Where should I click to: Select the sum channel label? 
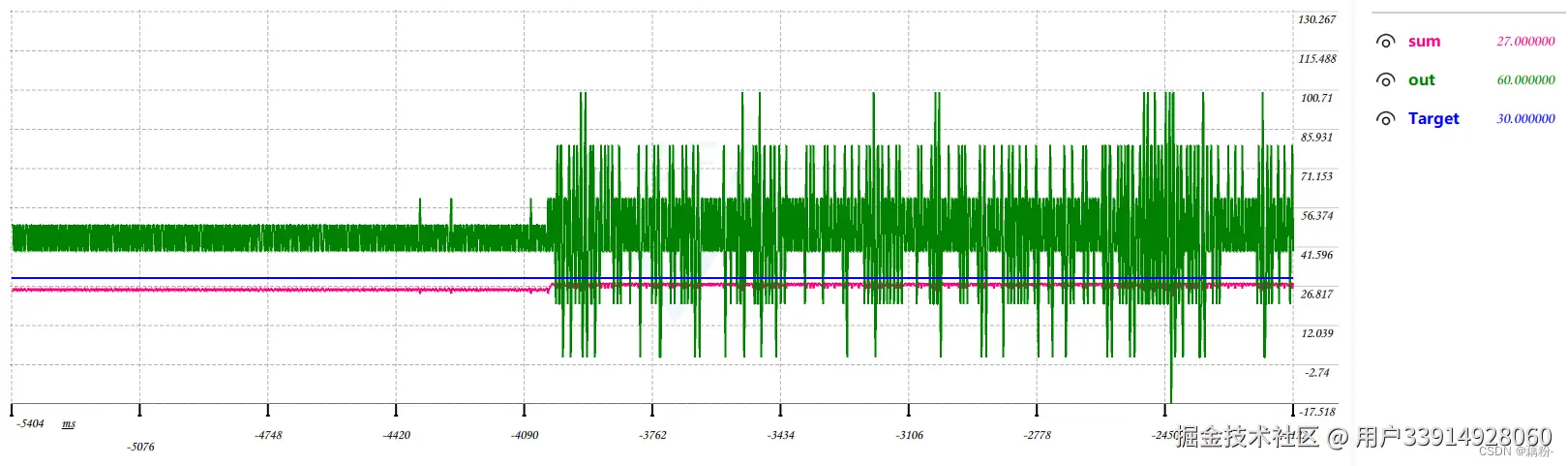click(1424, 42)
